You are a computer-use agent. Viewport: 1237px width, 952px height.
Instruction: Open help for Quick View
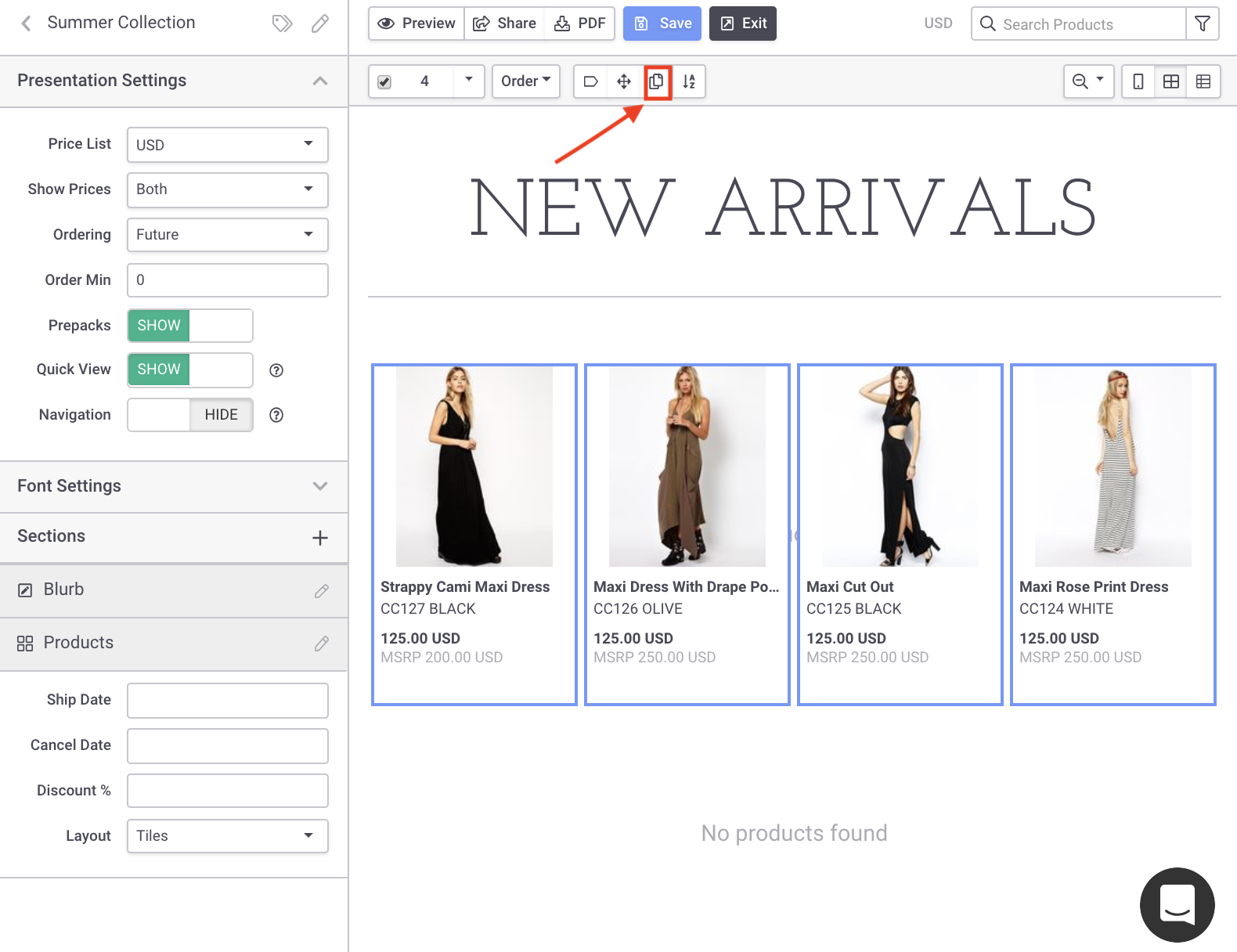click(276, 370)
